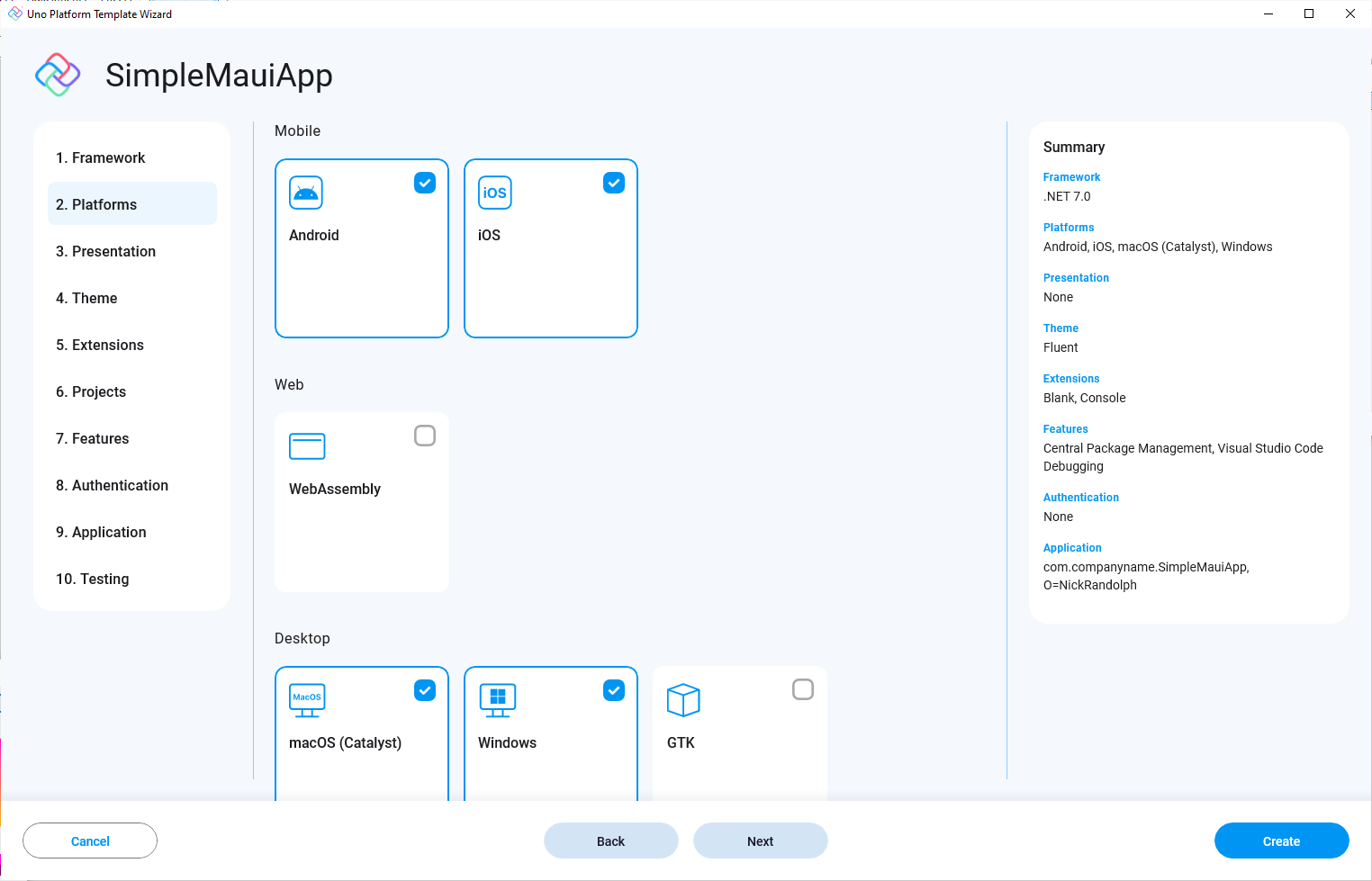1372x881 pixels.
Task: Jump to Extensions from the Summary panel
Action: click(1071, 379)
